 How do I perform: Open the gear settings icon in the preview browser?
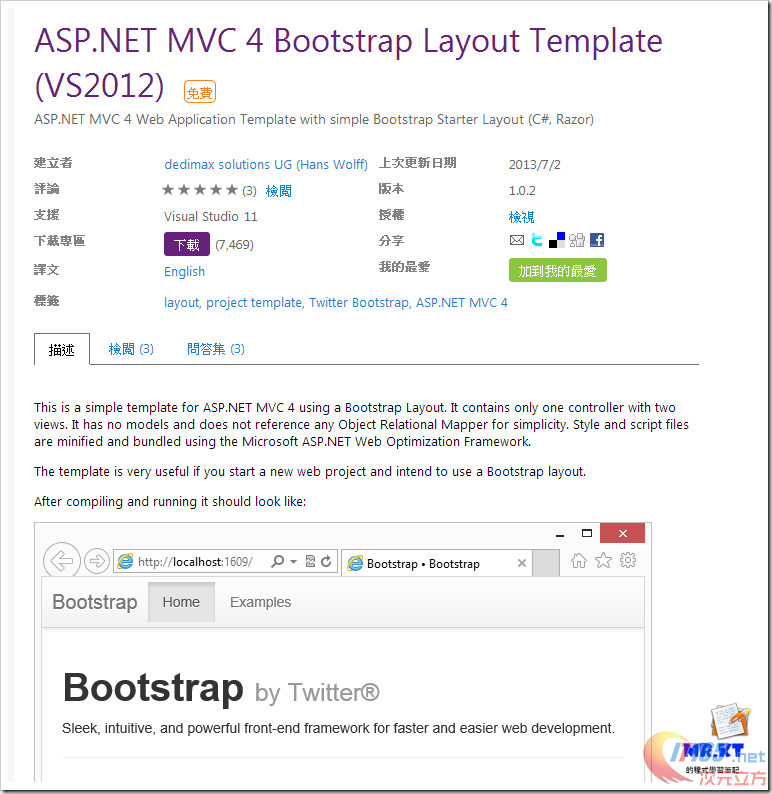[x=628, y=560]
